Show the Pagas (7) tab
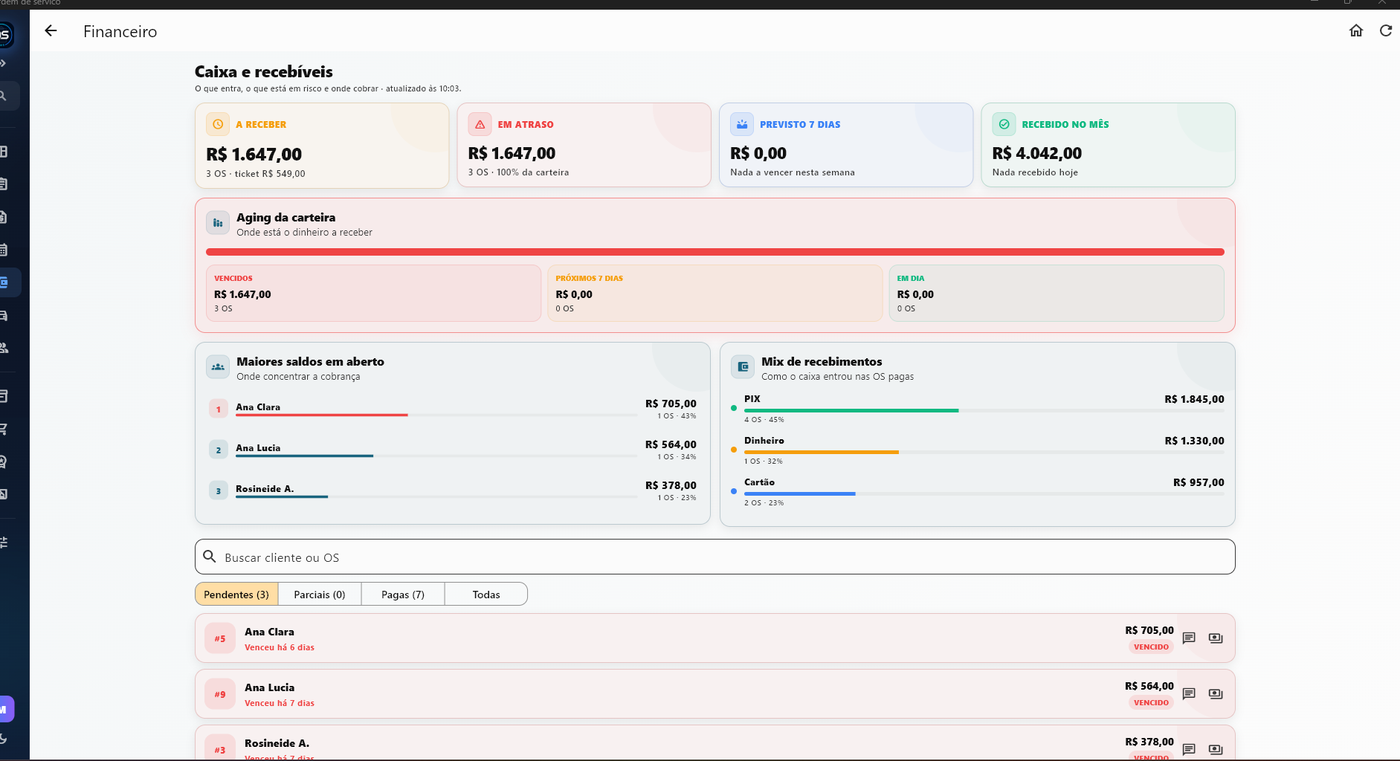 point(403,594)
